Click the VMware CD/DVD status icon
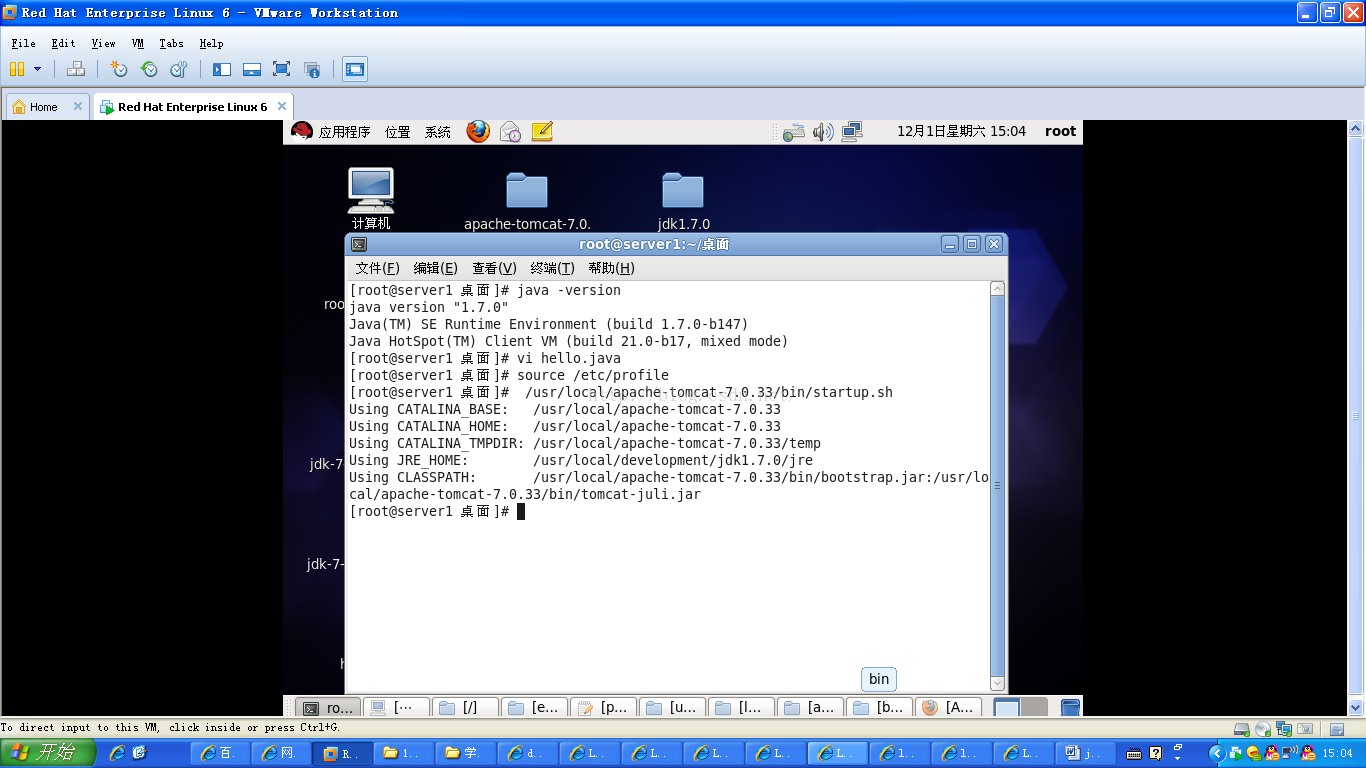 (x=1263, y=729)
